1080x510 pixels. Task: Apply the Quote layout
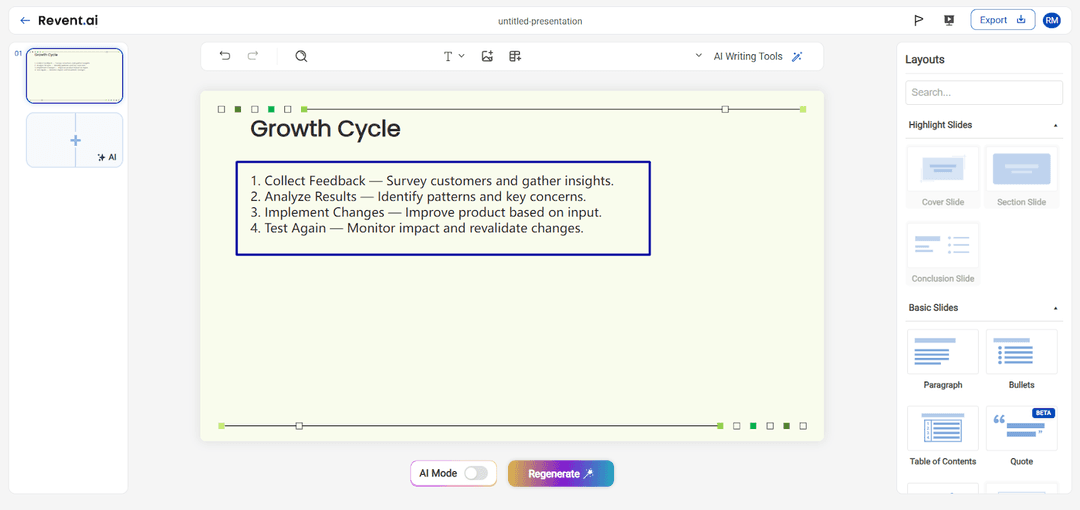click(x=1021, y=436)
